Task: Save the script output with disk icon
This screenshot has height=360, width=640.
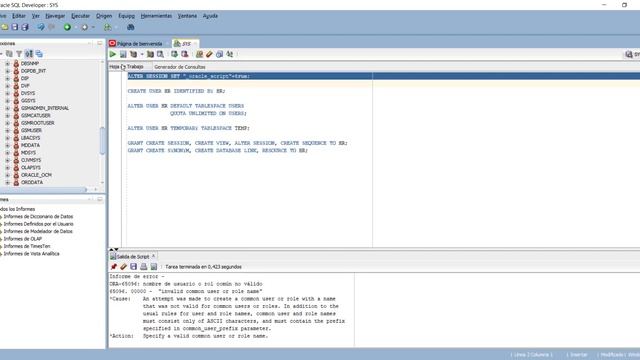Action: click(133, 267)
